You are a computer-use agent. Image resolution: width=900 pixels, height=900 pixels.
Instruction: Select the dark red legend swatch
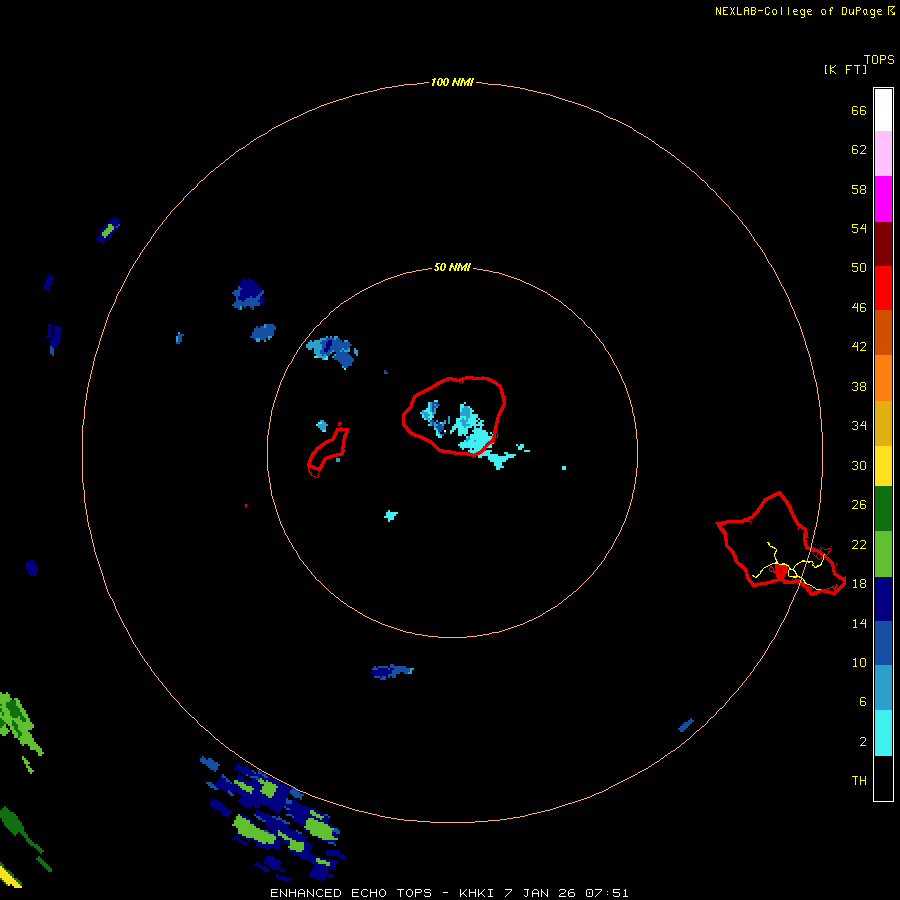click(883, 244)
